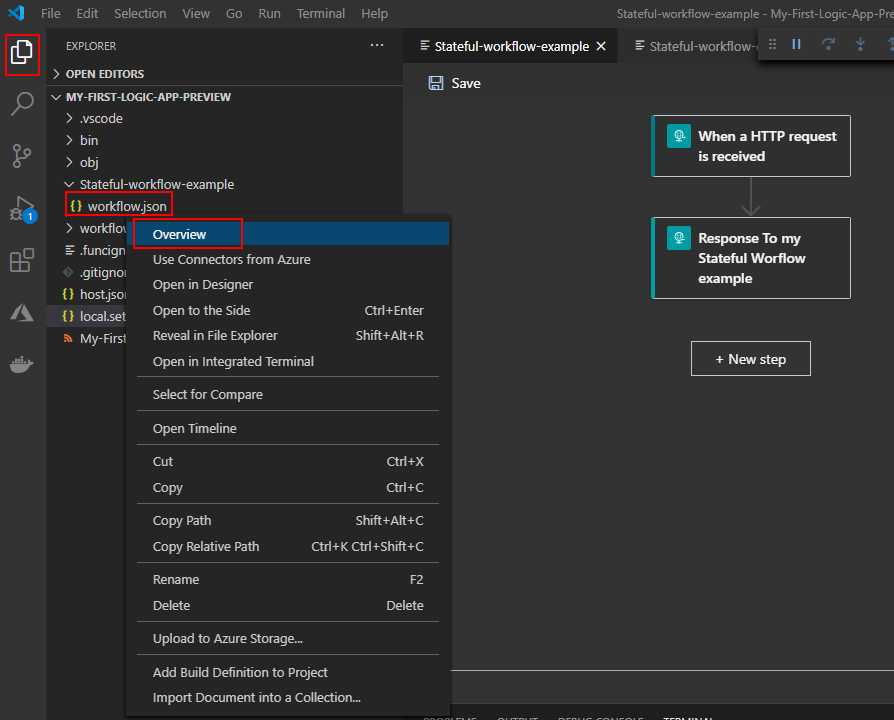Open Explorer's more actions ellipsis
This screenshot has width=894, height=720.
coord(377,46)
